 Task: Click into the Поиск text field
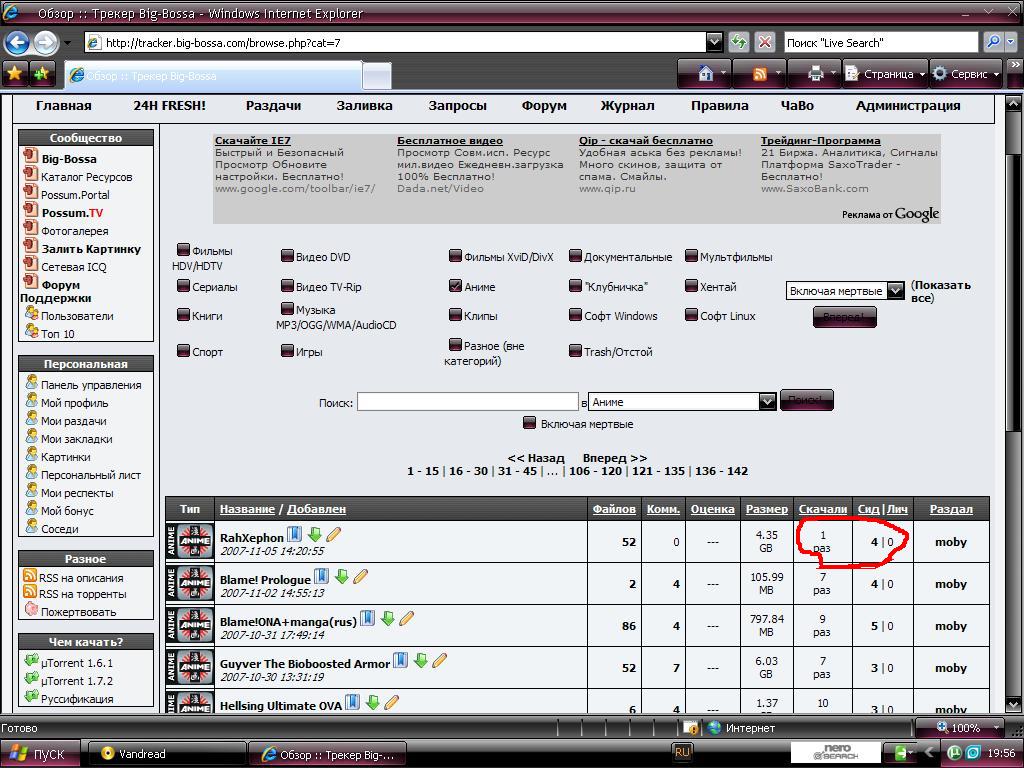coord(468,402)
